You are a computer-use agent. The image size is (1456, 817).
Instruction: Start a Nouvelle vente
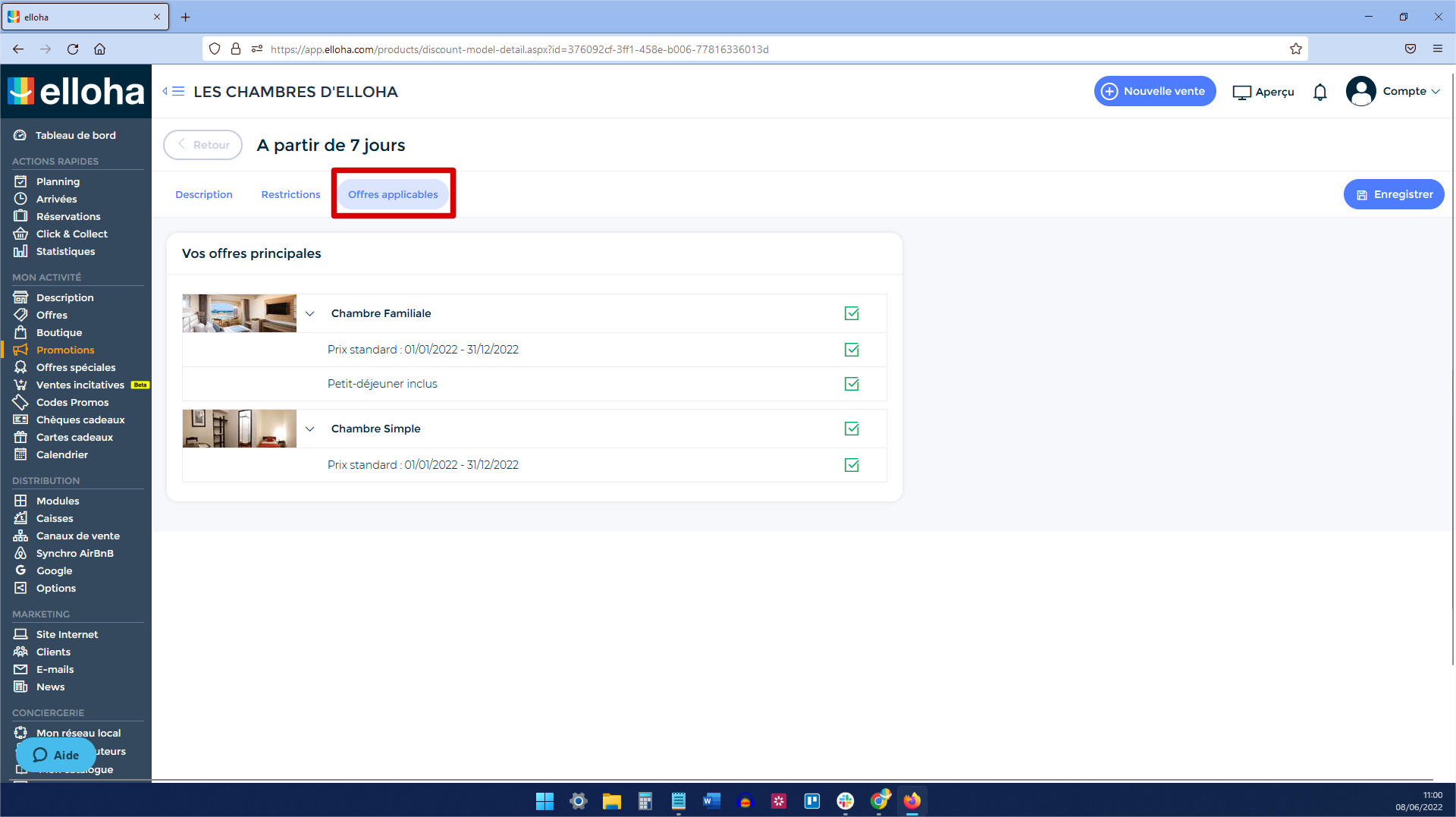click(x=1155, y=91)
